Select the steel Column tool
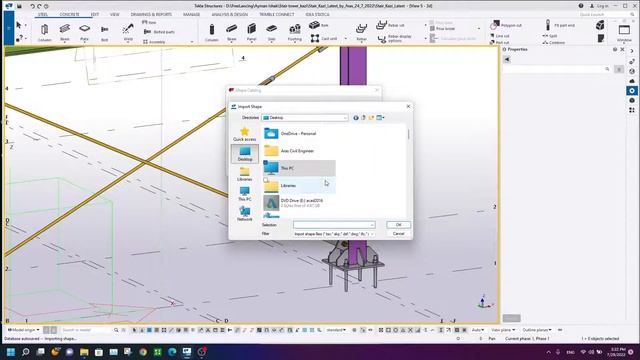 click(44, 32)
